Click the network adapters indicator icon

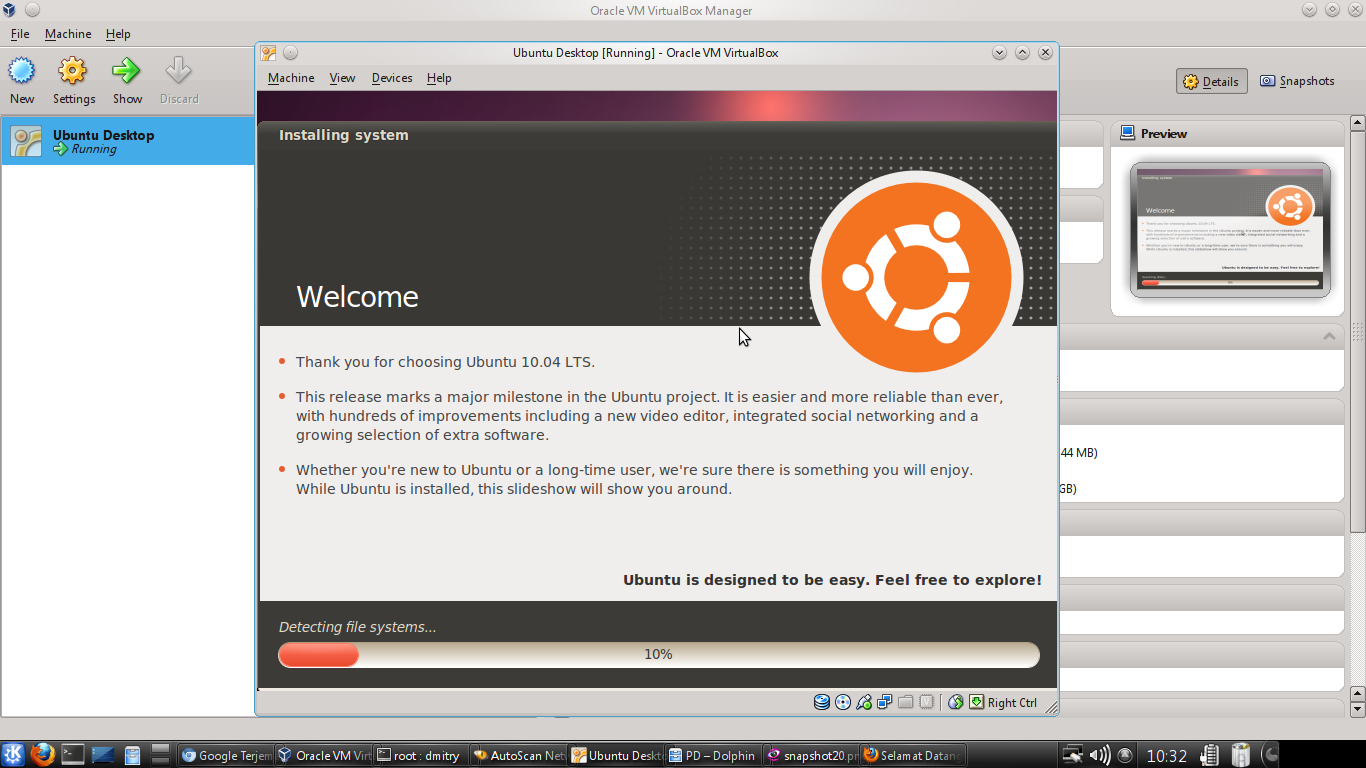885,702
